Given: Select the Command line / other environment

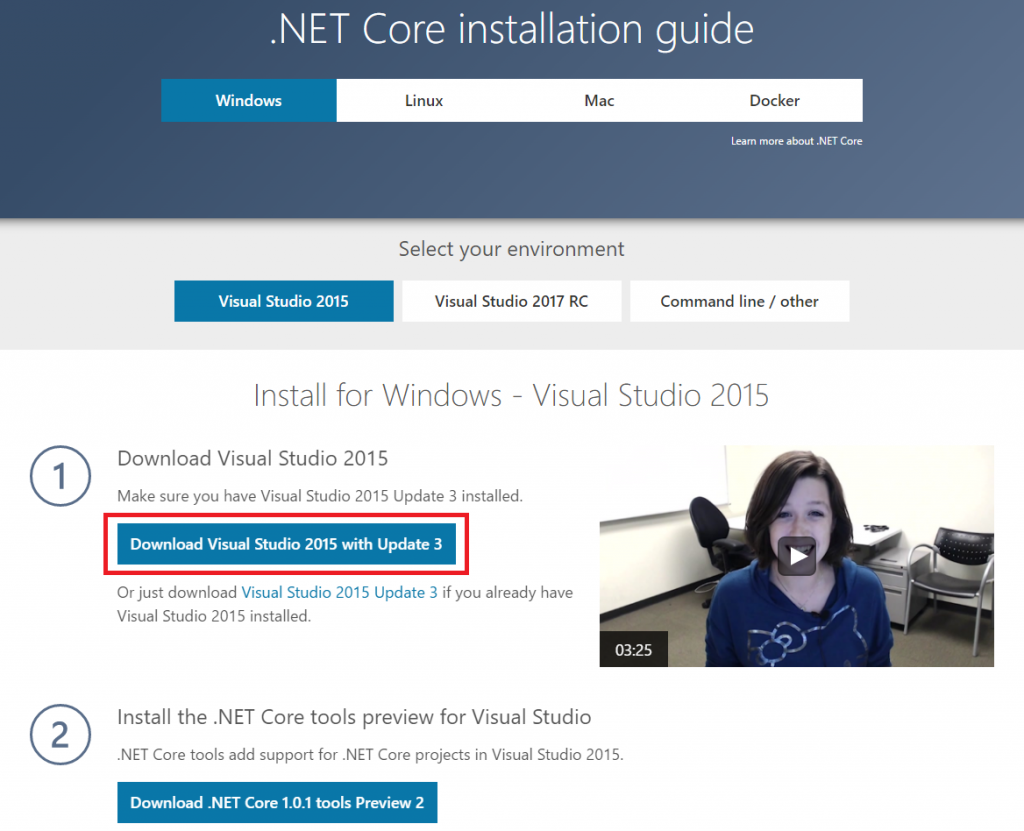Looking at the screenshot, I should point(739,301).
